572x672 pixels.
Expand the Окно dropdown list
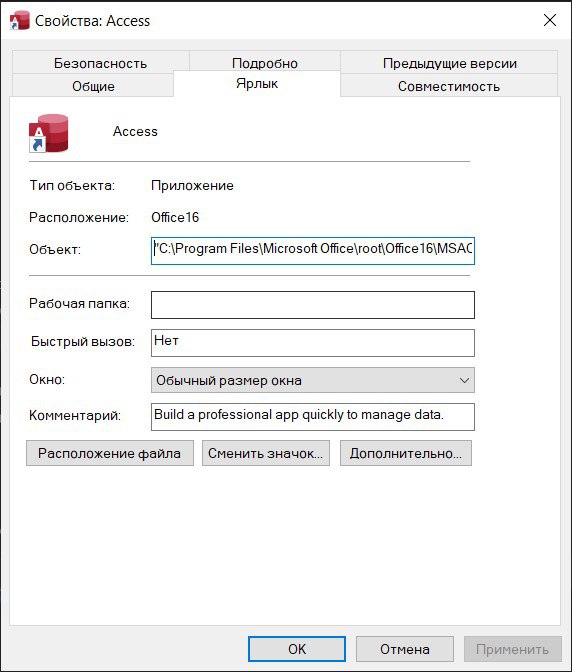[x=313, y=380]
